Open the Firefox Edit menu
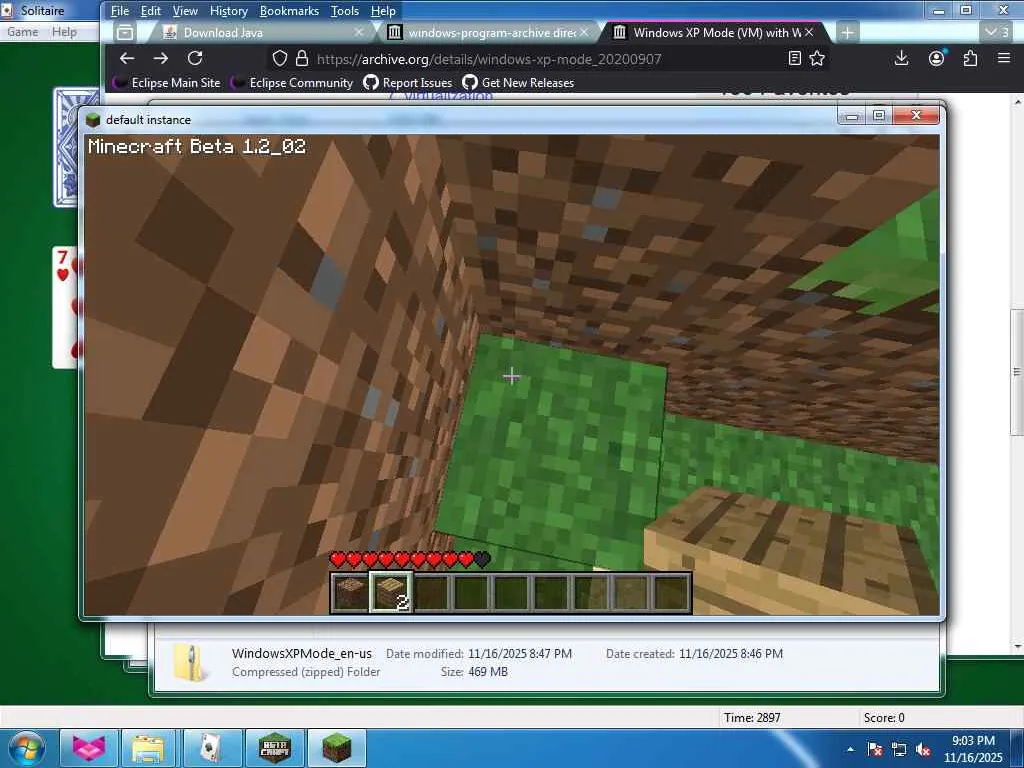Image resolution: width=1024 pixels, height=768 pixels. pos(151,11)
